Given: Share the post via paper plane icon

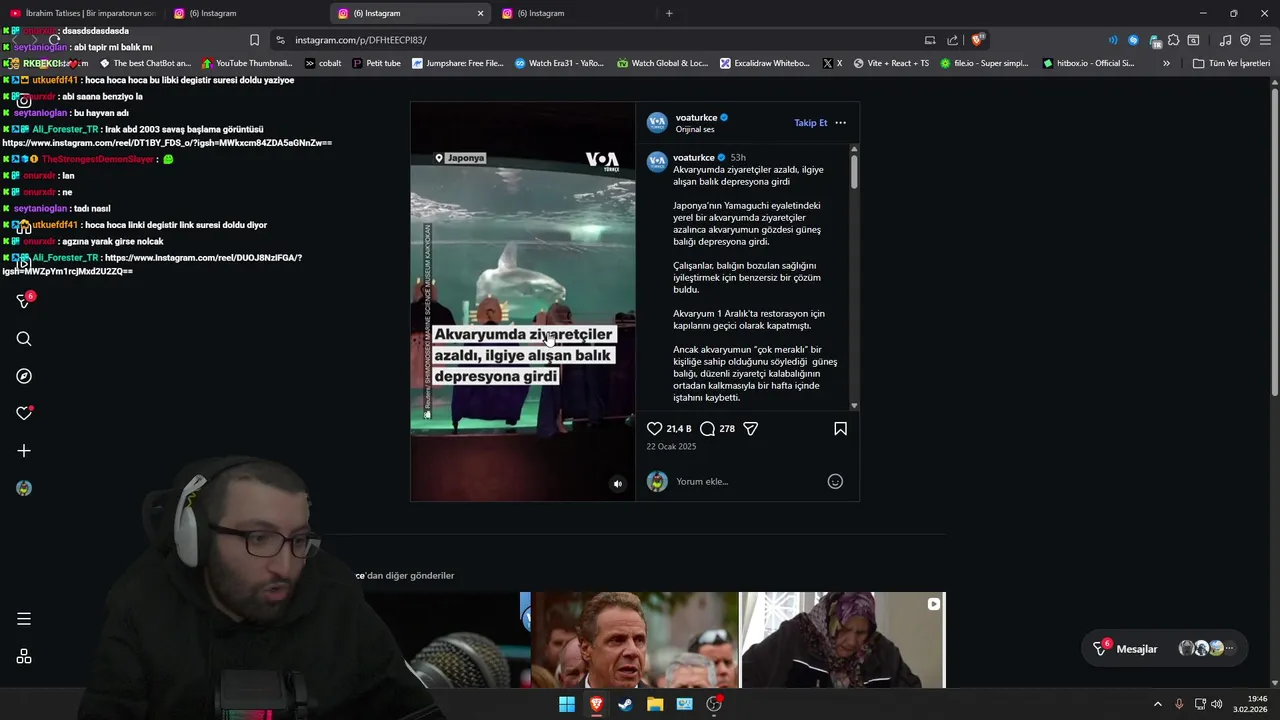Looking at the screenshot, I should pyautogui.click(x=751, y=429).
